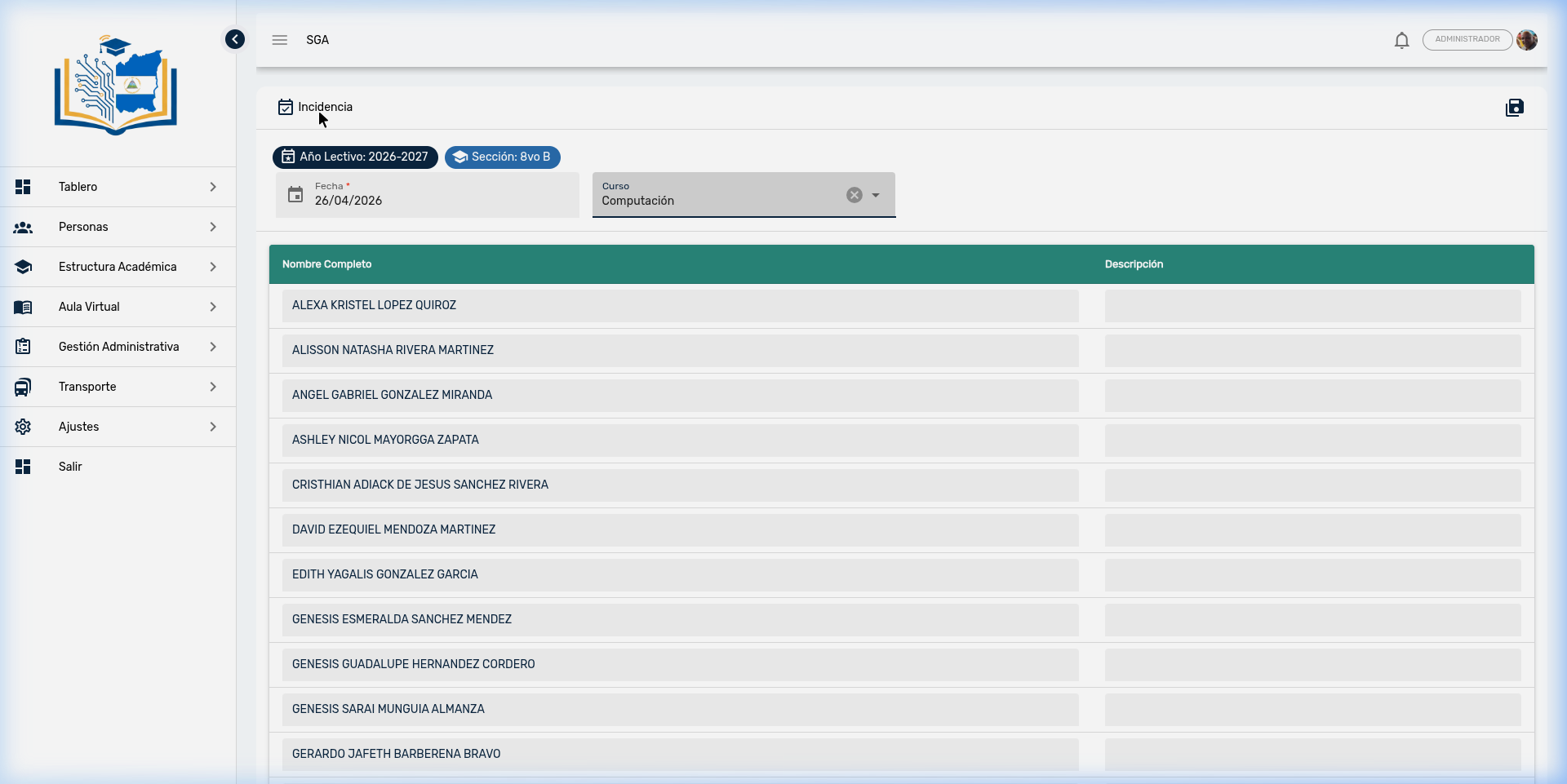Expand Gestión Administrativa chevron

coord(213,347)
